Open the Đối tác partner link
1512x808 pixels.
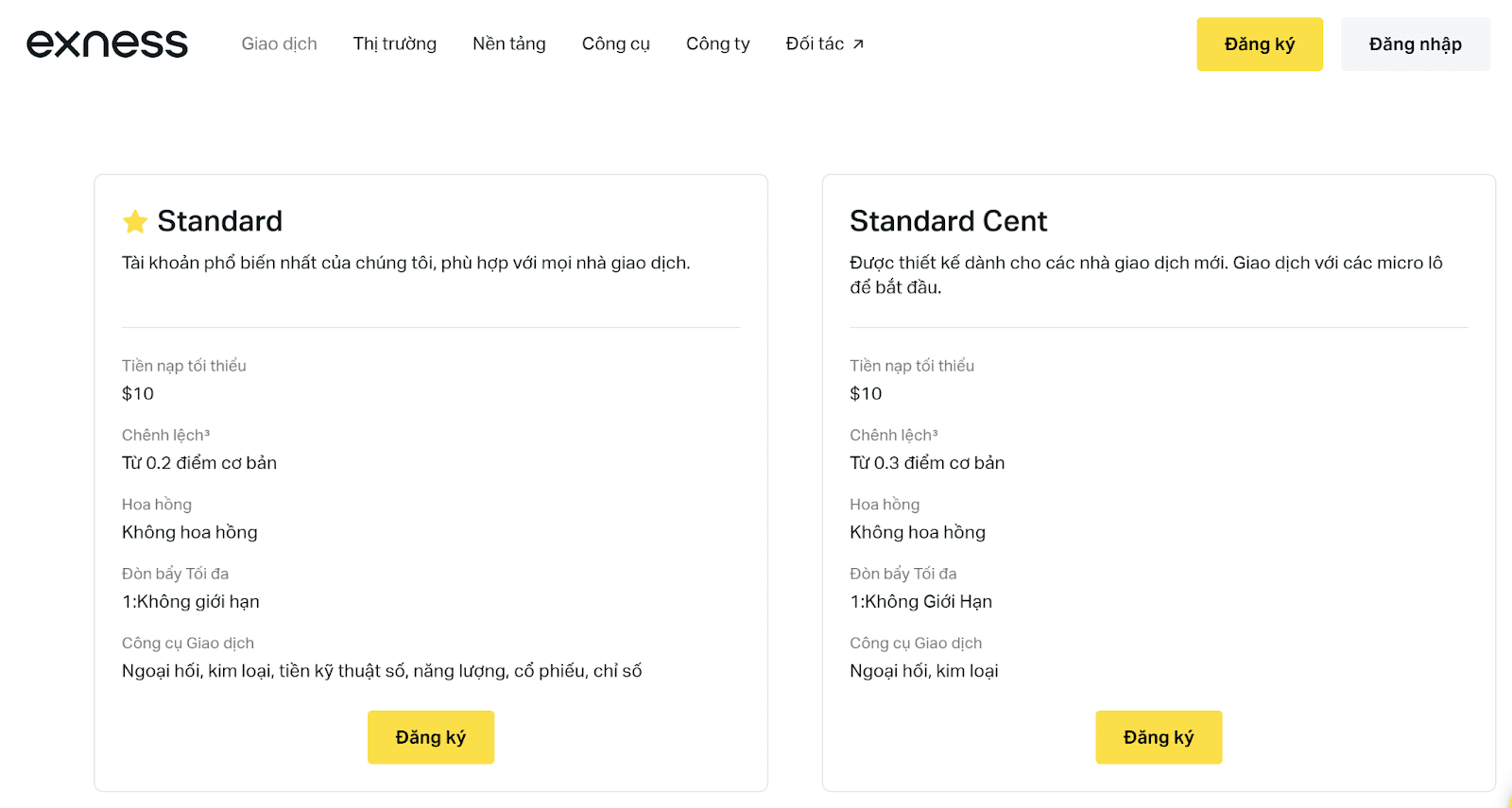815,43
